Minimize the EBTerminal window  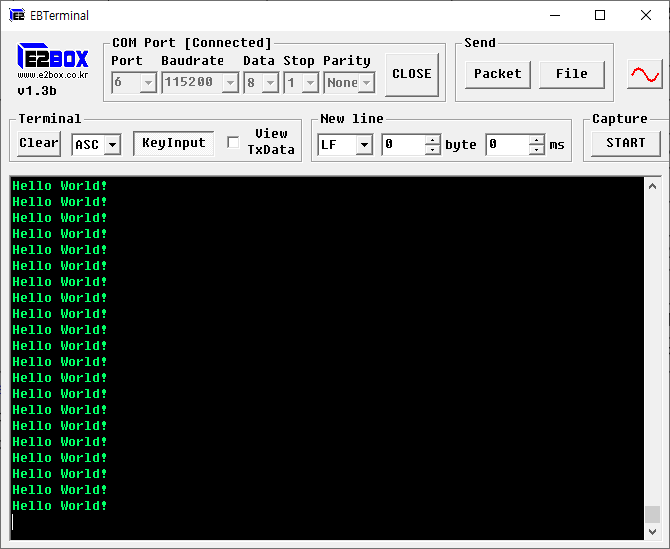[555, 15]
